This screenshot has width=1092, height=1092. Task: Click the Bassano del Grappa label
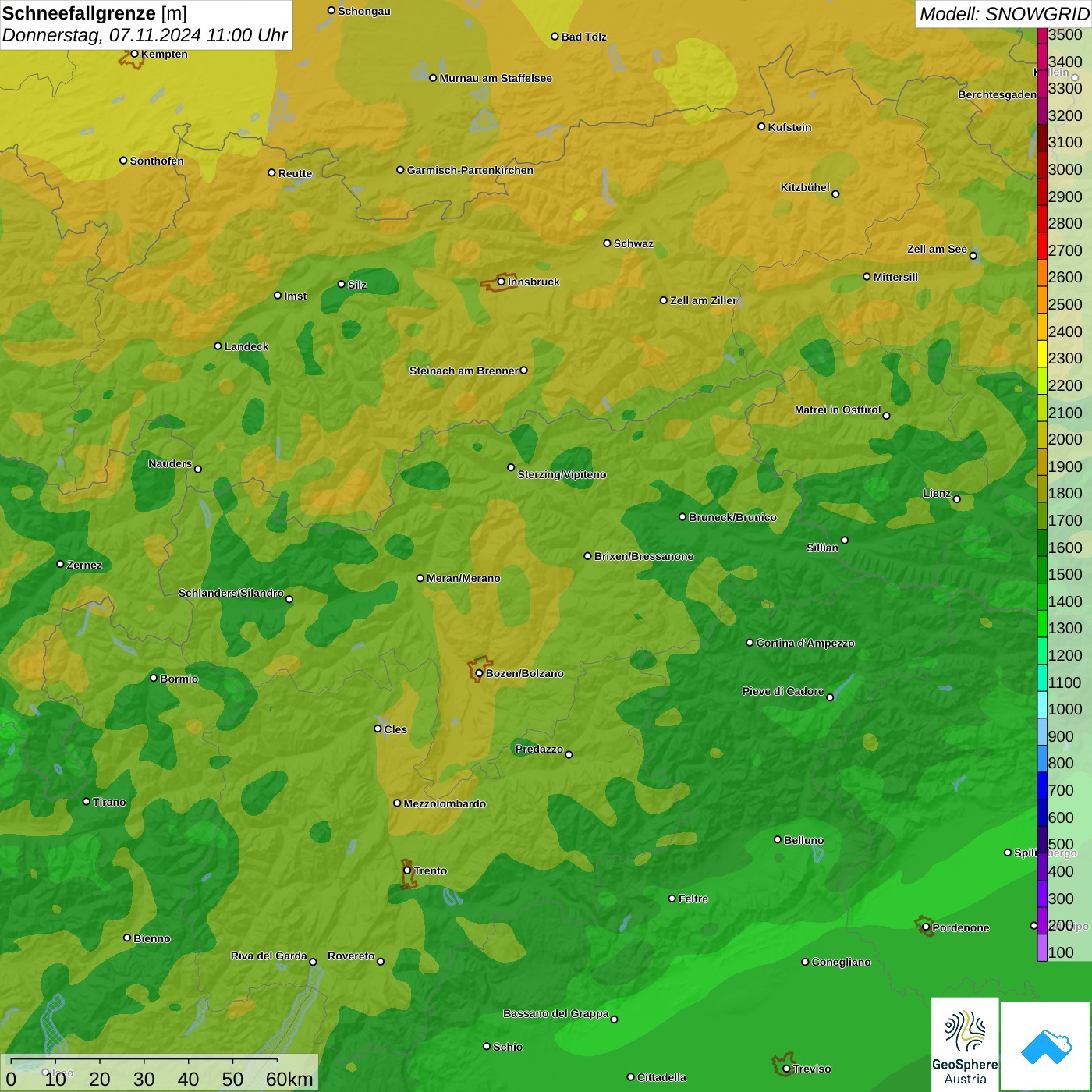[556, 1013]
